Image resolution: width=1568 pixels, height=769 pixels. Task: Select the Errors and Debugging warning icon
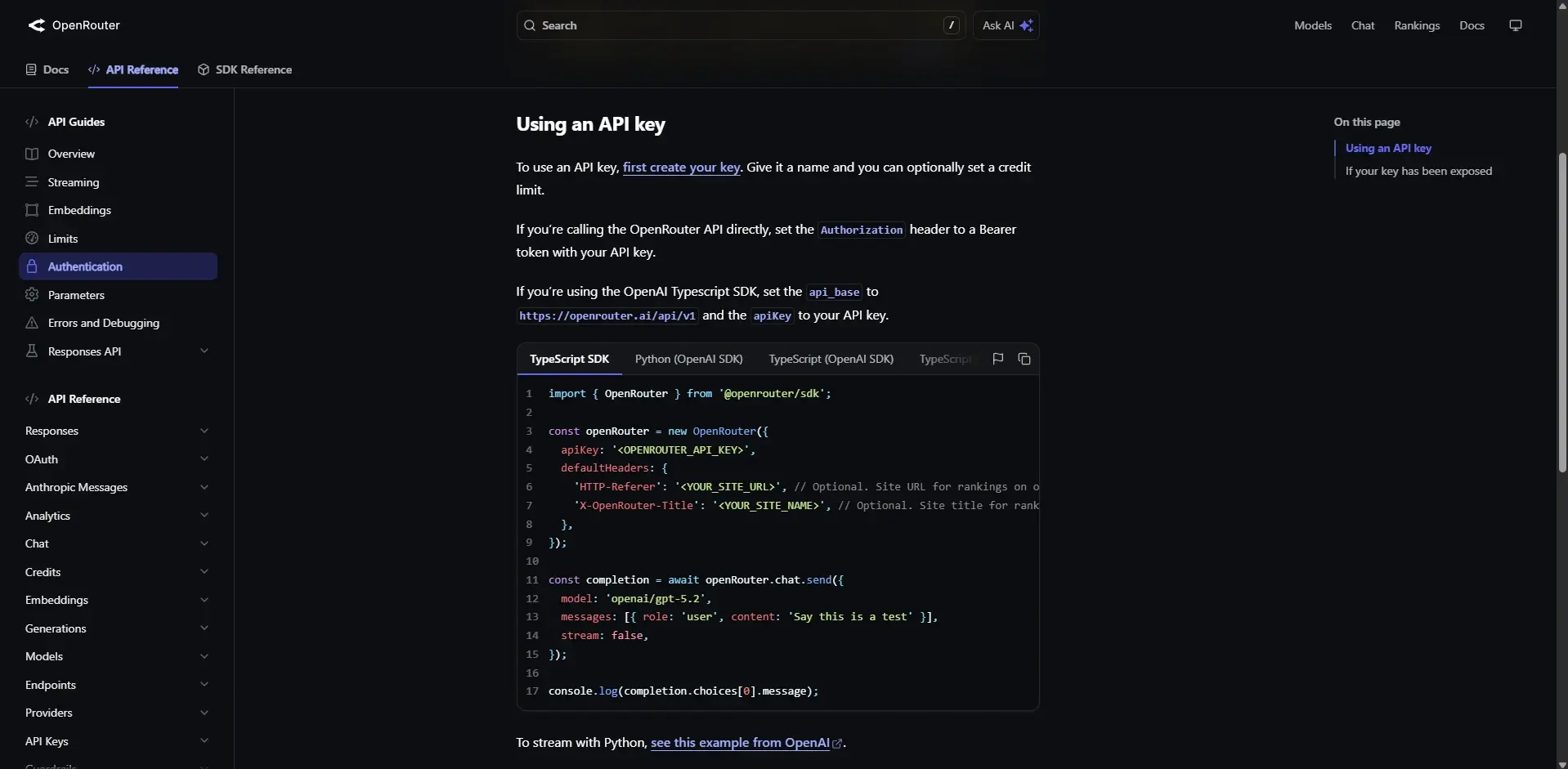click(x=31, y=323)
